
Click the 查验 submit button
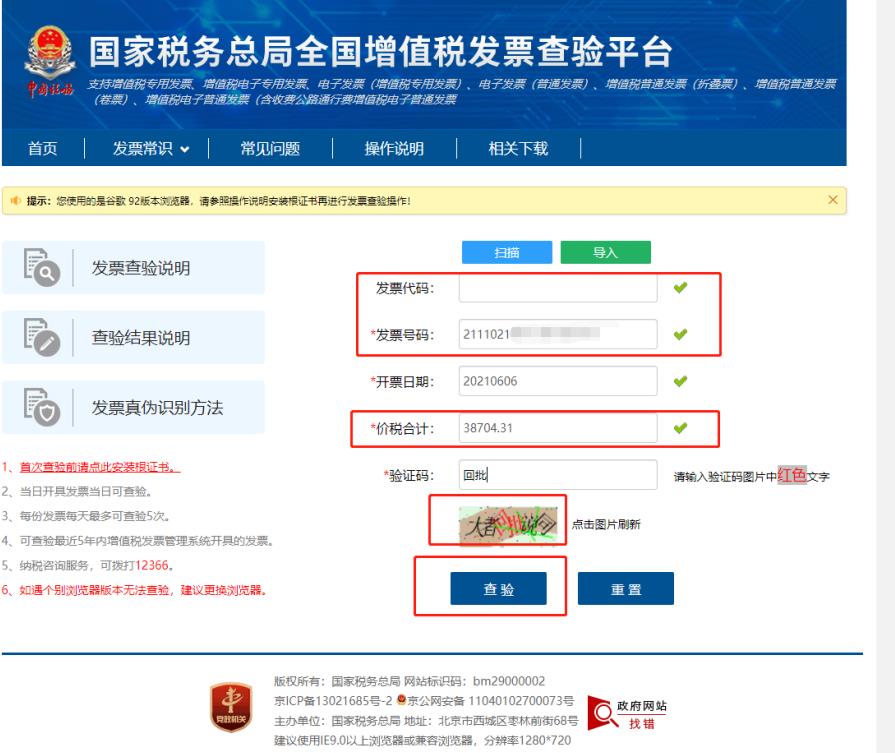(498, 589)
